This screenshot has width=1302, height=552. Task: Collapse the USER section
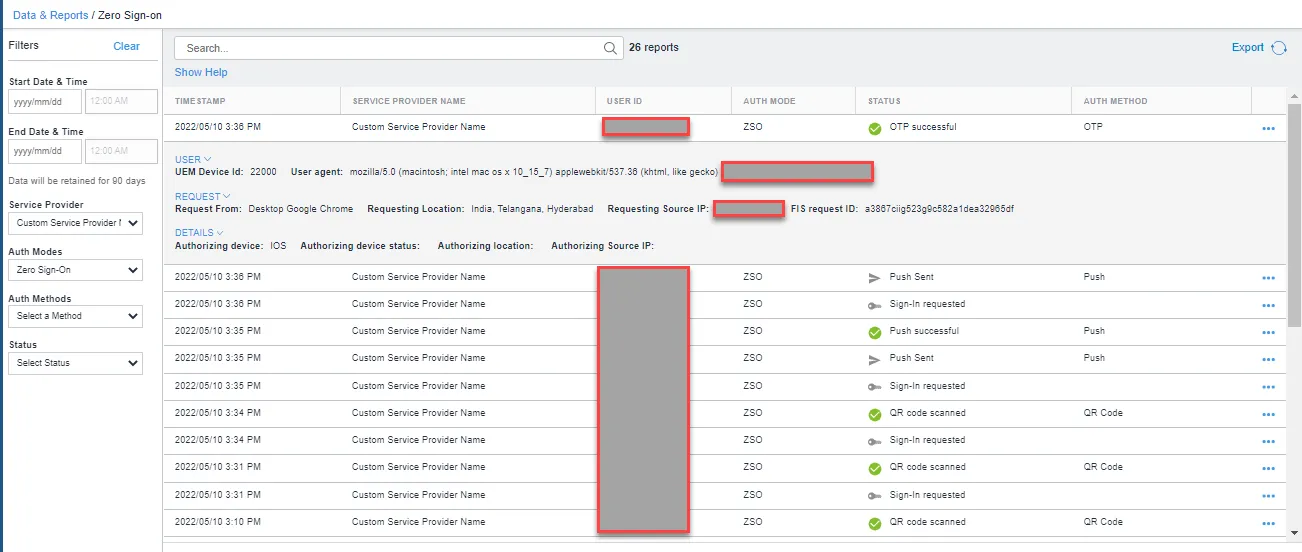(193, 160)
